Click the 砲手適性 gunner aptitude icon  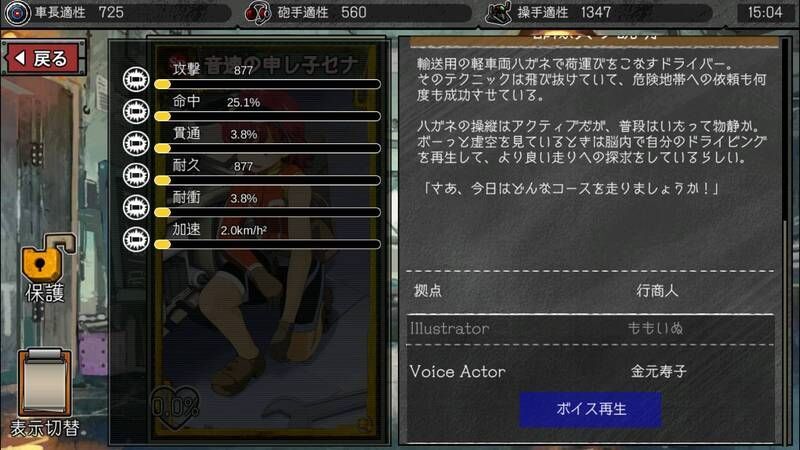(x=258, y=13)
